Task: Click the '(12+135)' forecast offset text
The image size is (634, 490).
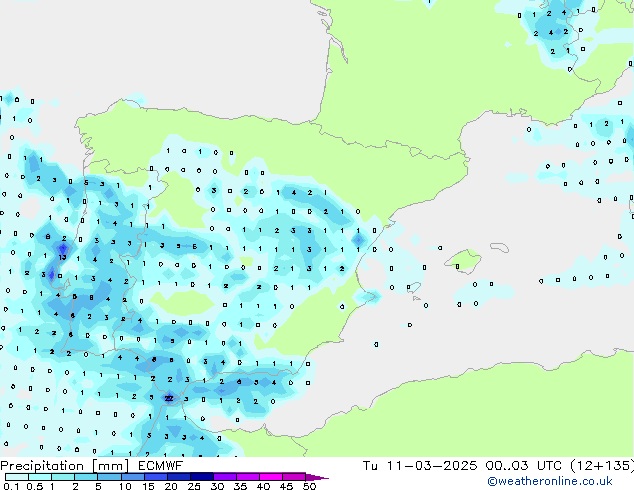Action: pyautogui.click(x=602, y=466)
